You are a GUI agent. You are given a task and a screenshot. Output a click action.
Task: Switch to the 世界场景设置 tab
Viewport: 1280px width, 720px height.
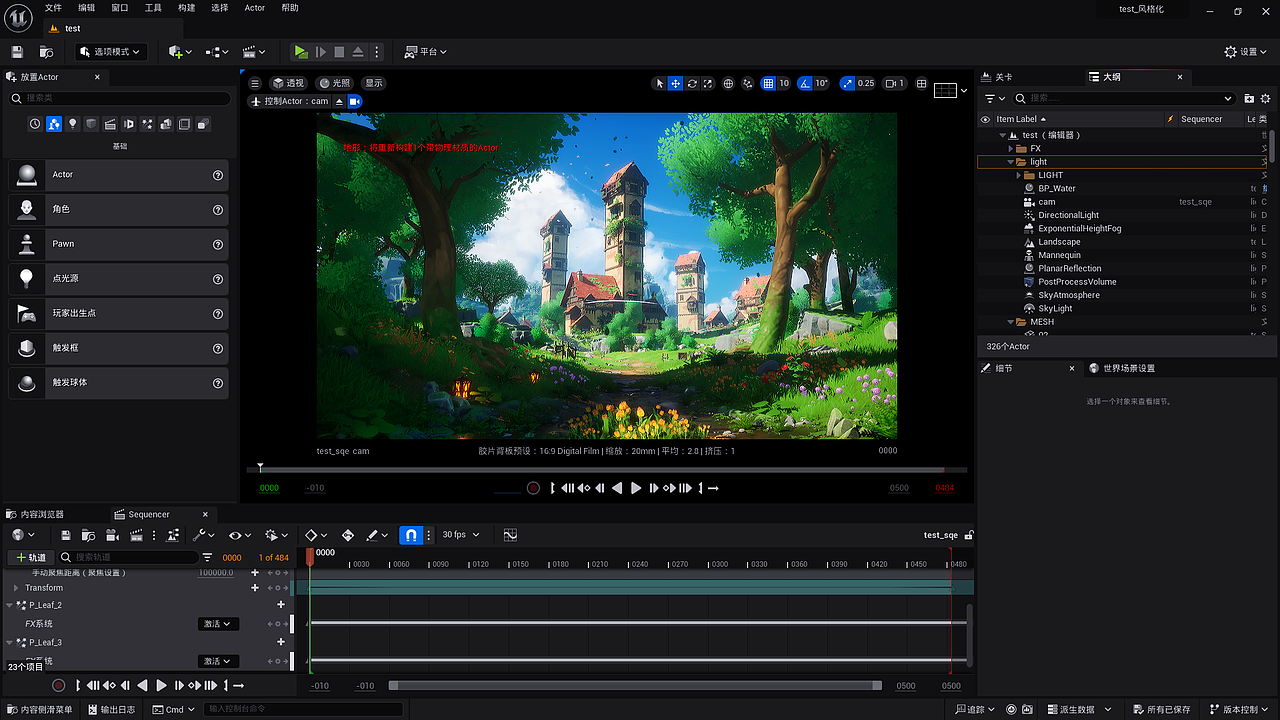[1129, 368]
